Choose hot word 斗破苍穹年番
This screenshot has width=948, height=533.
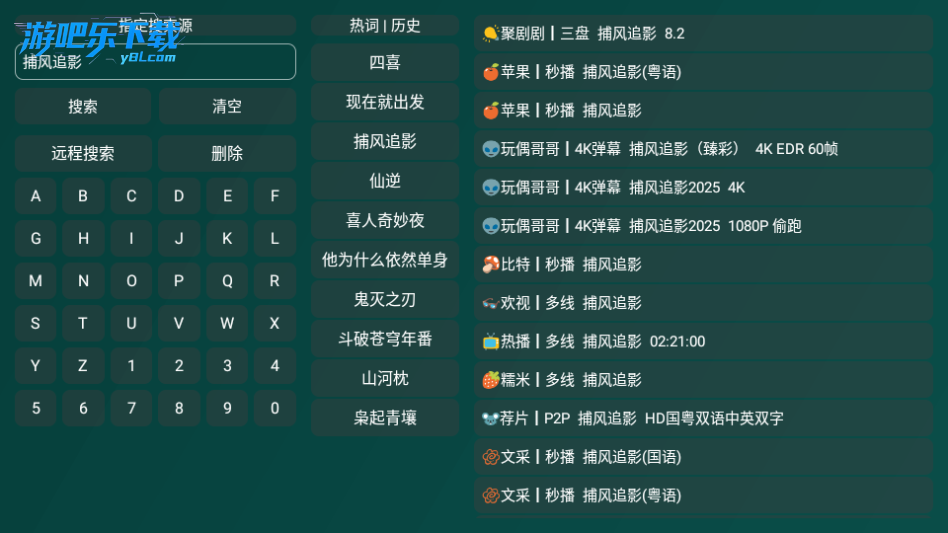pos(385,339)
